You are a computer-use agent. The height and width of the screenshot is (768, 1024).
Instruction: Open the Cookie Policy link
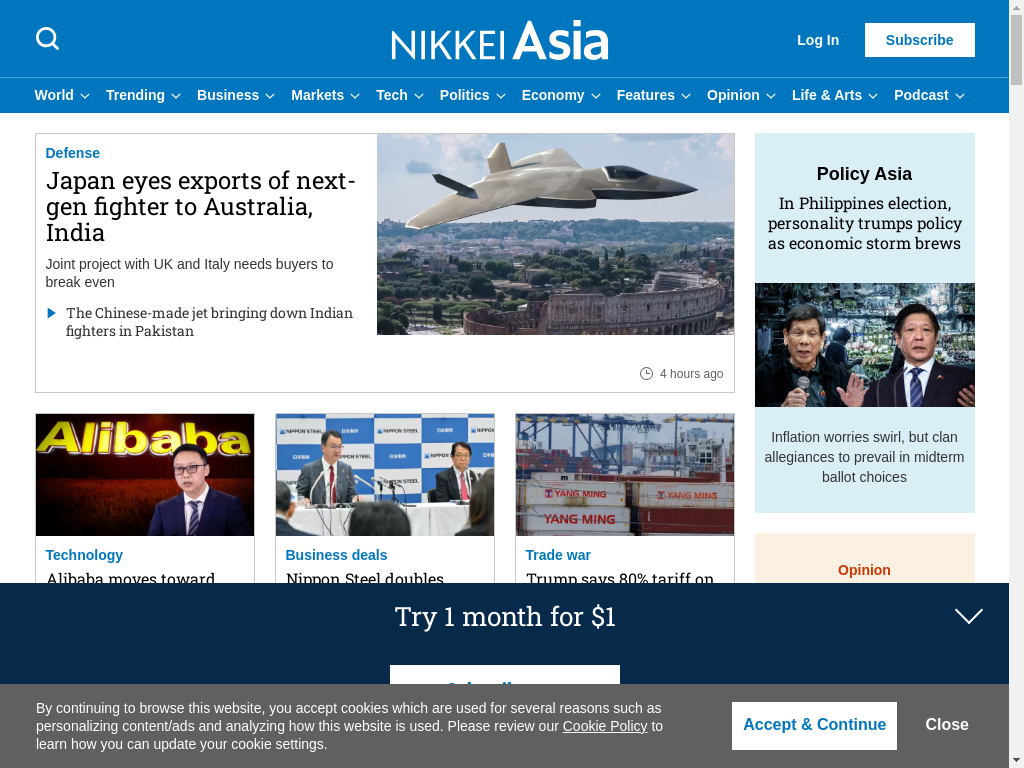tap(605, 726)
